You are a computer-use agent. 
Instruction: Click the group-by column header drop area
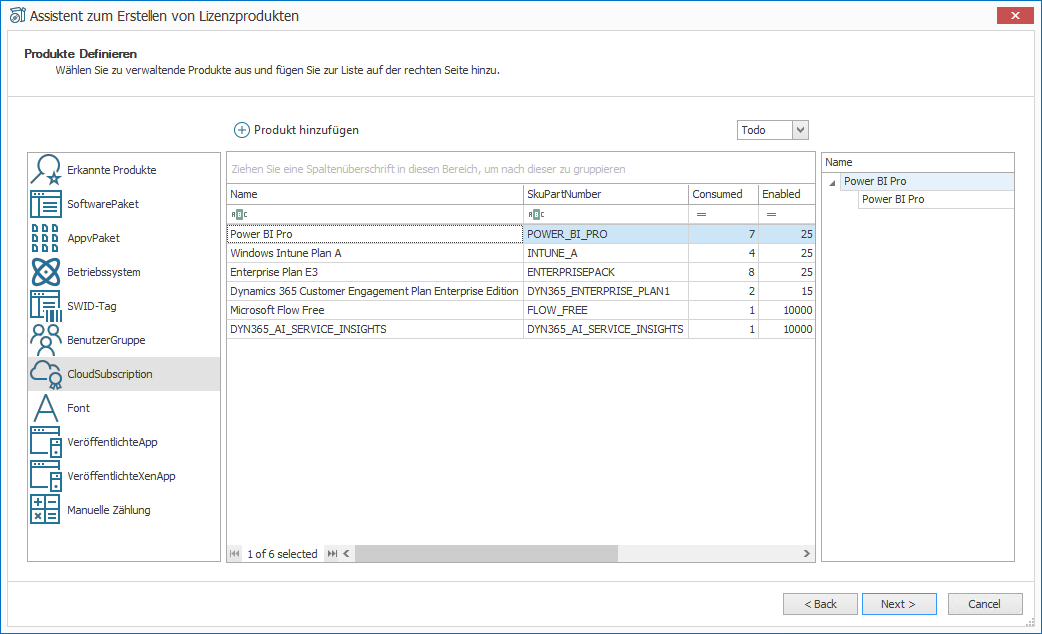point(521,169)
